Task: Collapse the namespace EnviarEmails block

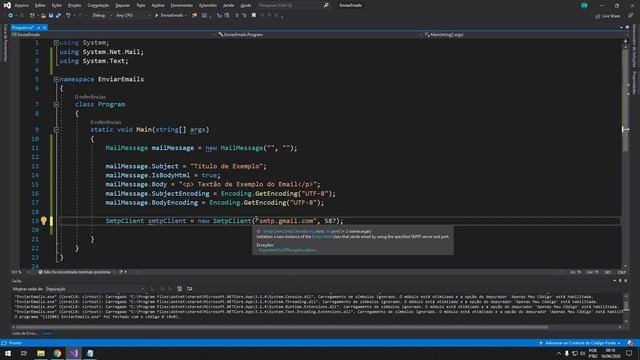Action: pos(56,79)
